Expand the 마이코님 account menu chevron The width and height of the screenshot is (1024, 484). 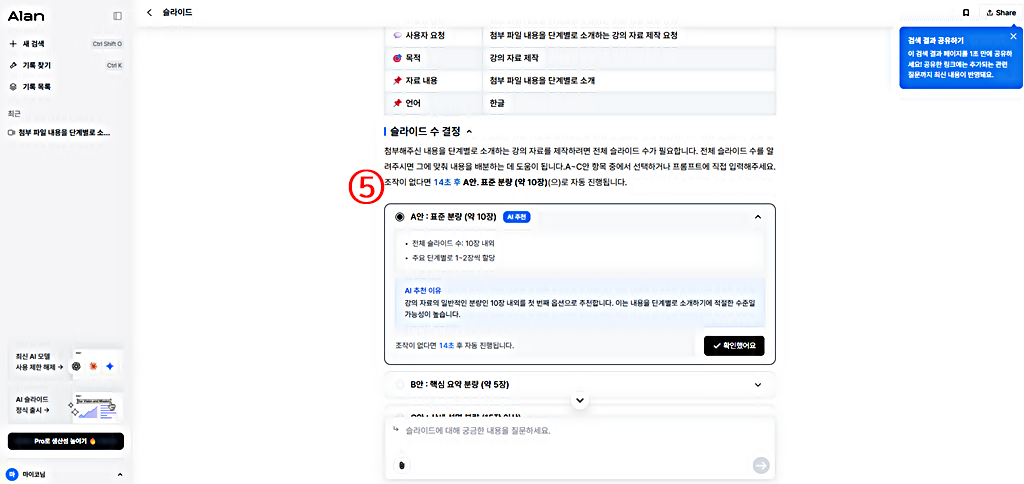click(x=119, y=474)
